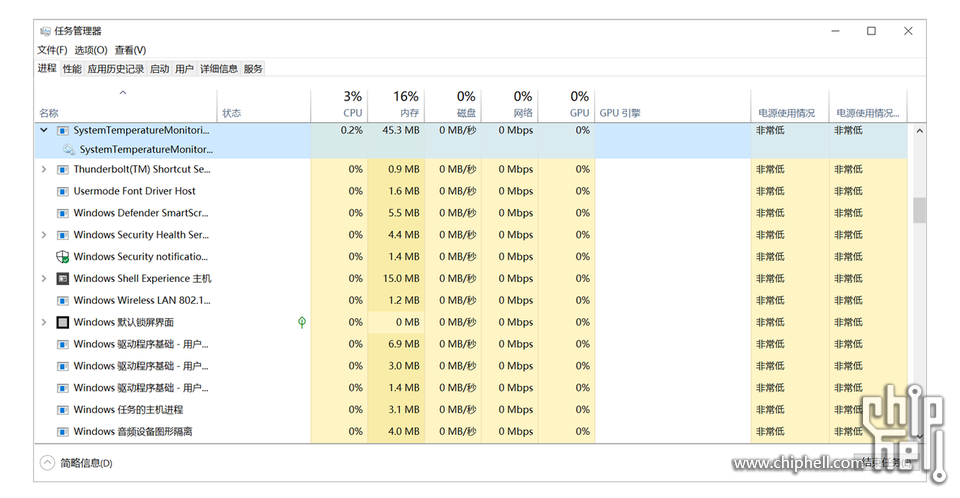Click the Windows Shell Experience 主机 icon
This screenshot has height=498, width=960.
[62, 279]
